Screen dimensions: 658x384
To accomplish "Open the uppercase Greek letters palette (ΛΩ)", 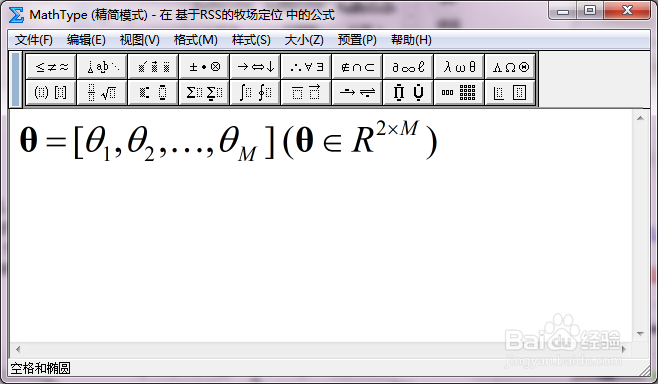I will 510,66.
